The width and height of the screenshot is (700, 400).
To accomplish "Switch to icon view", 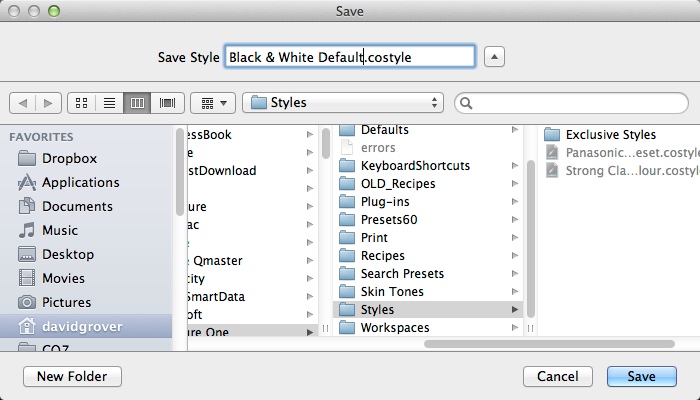I will coord(82,103).
